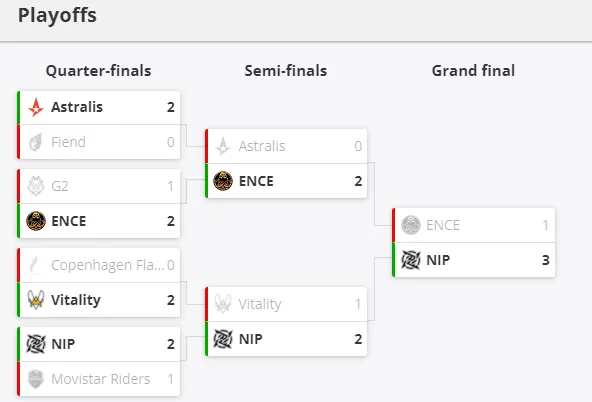Click the greyed ENCE logo in grand final
Image resolution: width=592 pixels, height=402 pixels.
(411, 225)
